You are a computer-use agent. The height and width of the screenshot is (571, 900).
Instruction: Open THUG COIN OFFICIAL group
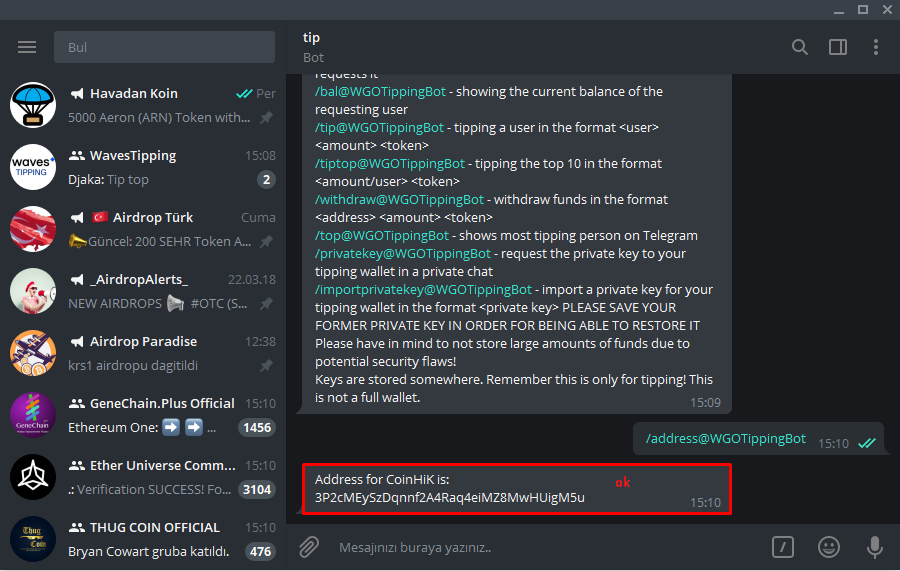coord(143,539)
